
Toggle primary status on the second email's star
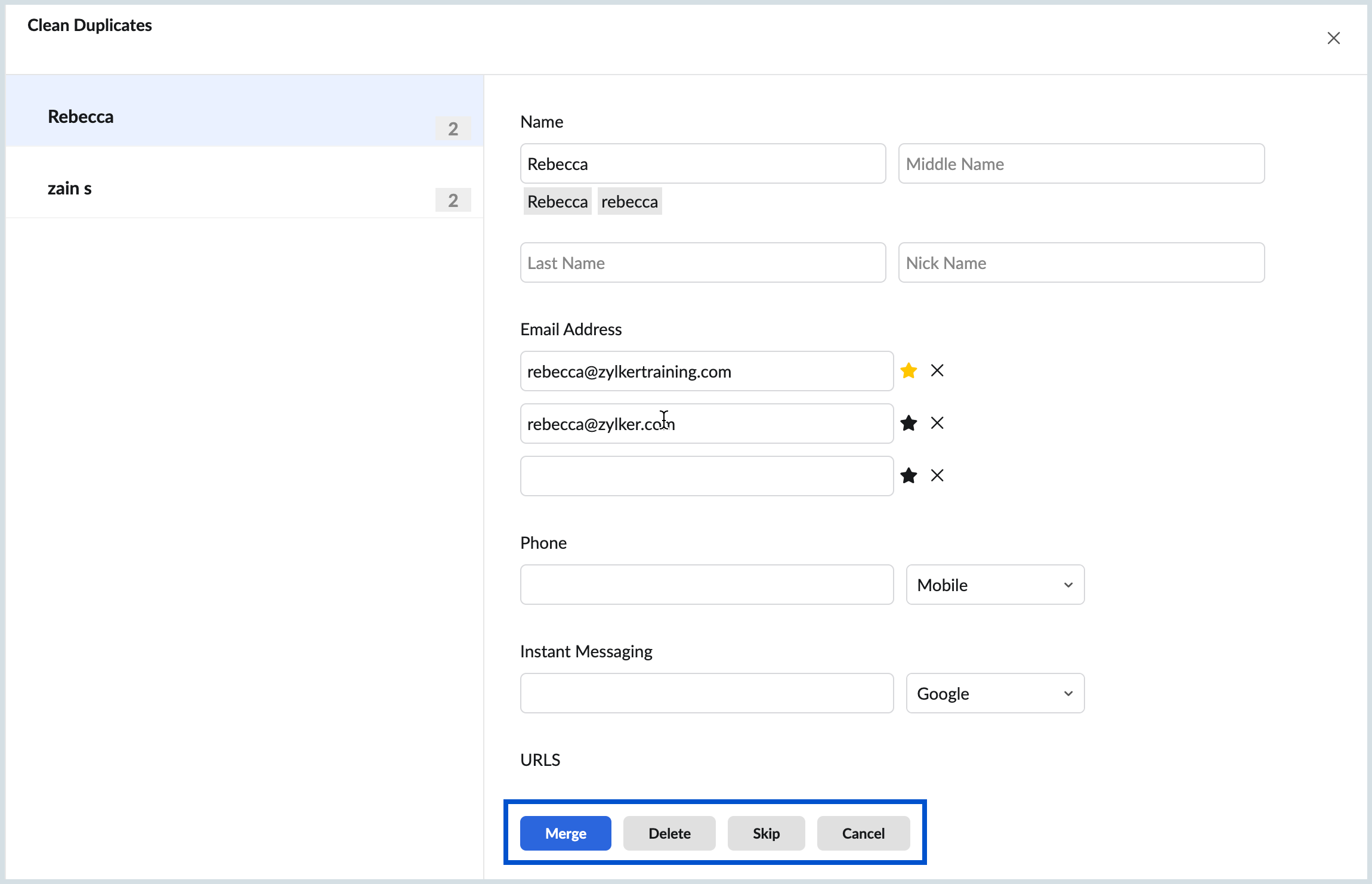click(x=909, y=423)
